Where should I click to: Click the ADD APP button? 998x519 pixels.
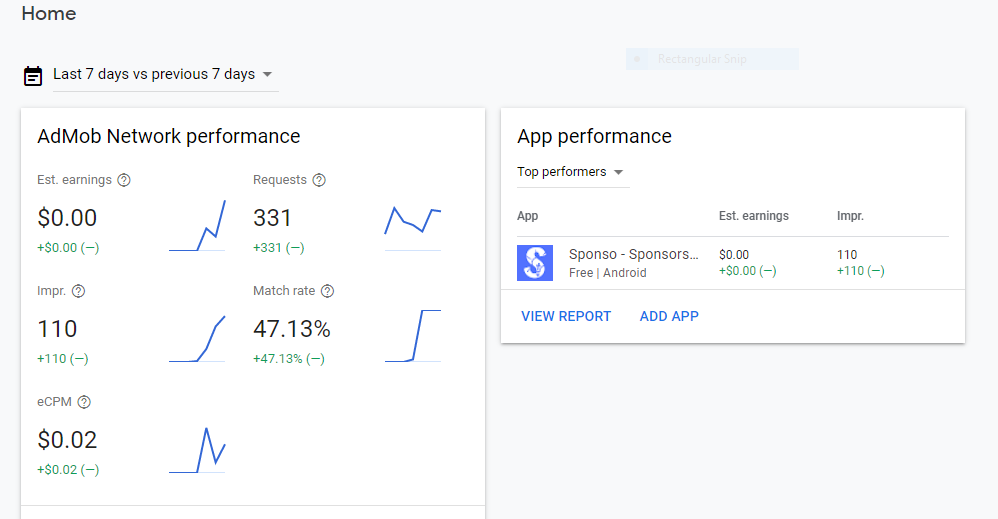pyautogui.click(x=669, y=316)
